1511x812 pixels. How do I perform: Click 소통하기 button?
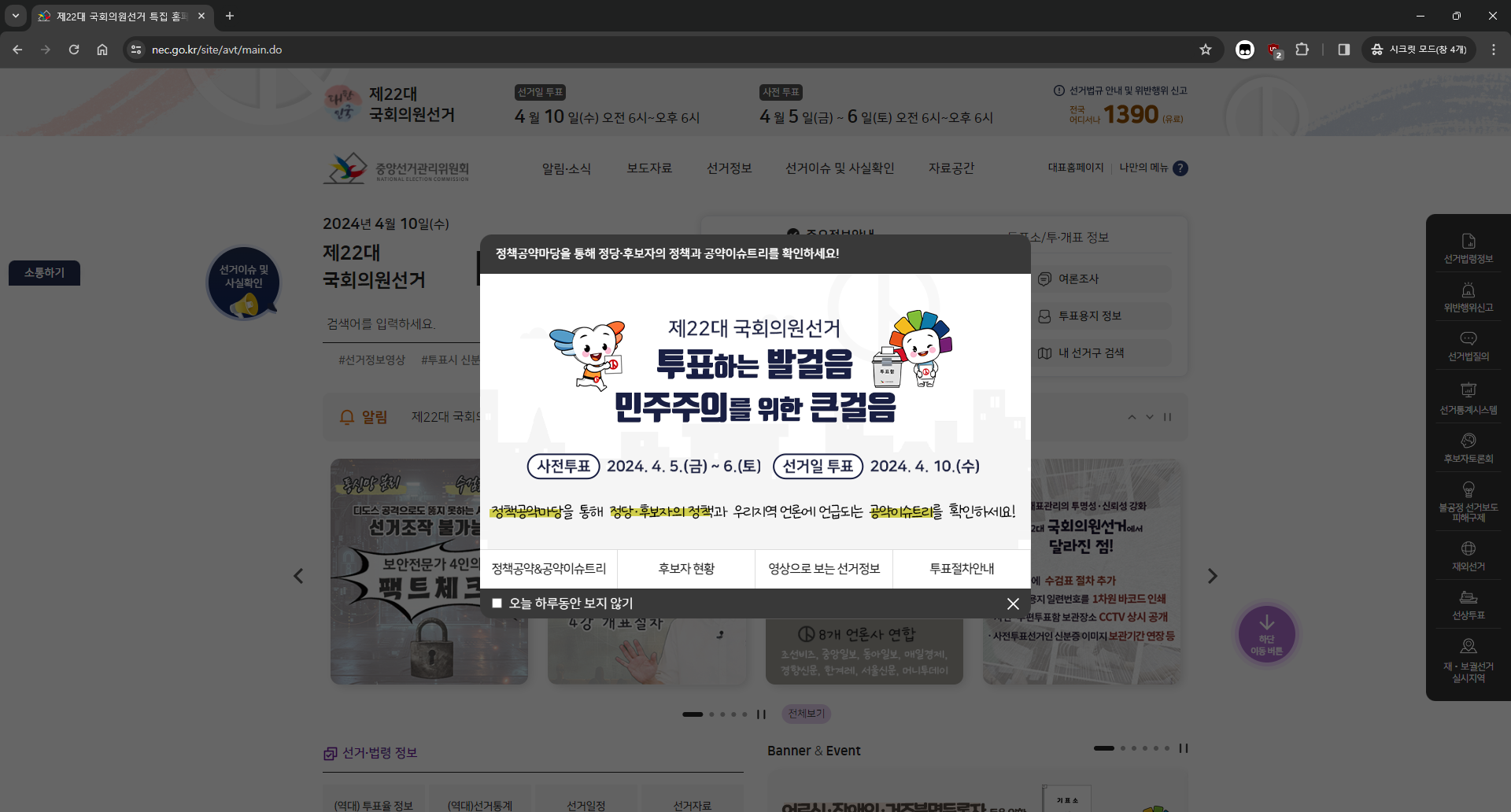[x=44, y=273]
